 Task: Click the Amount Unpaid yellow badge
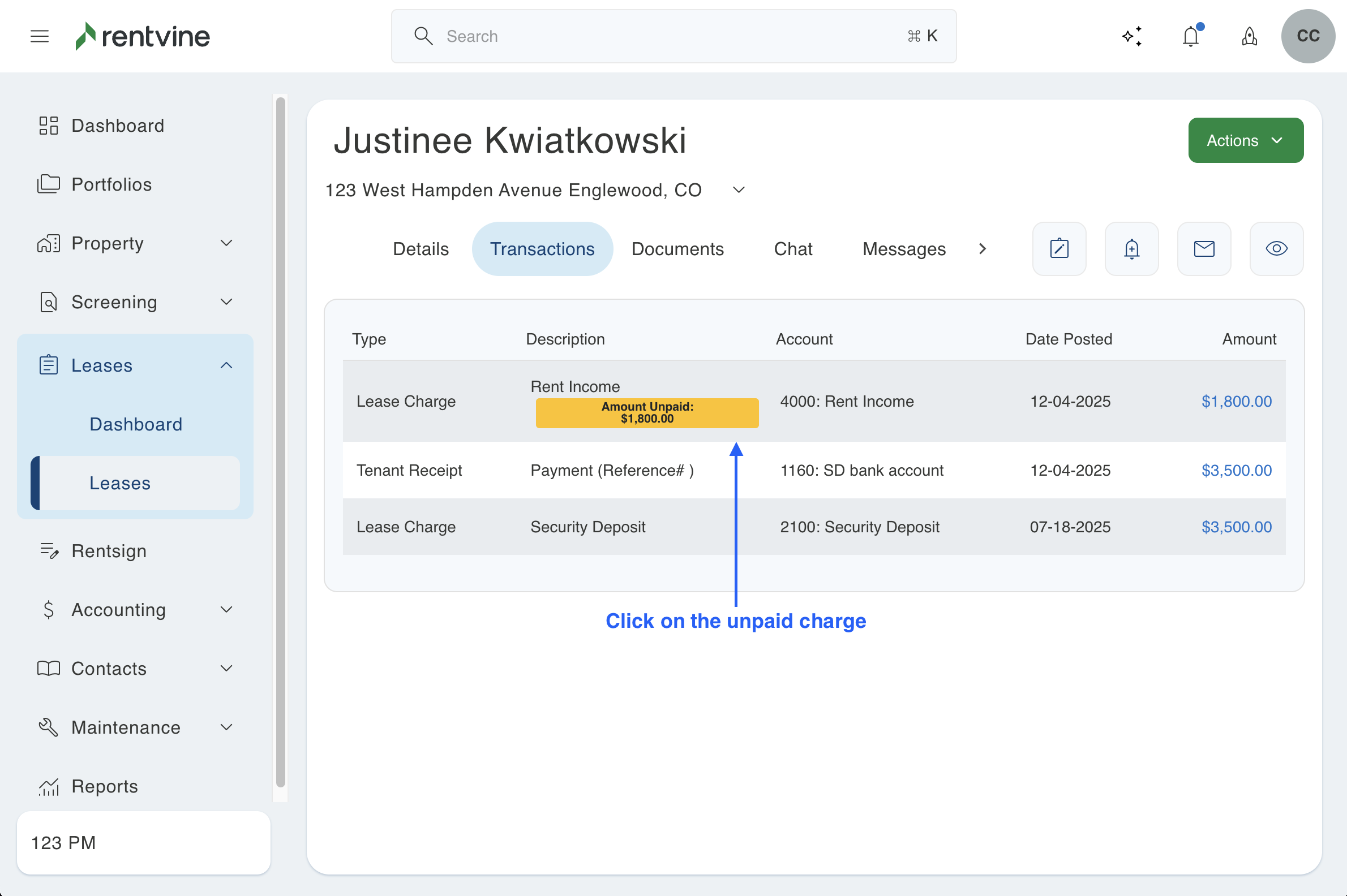coord(647,412)
